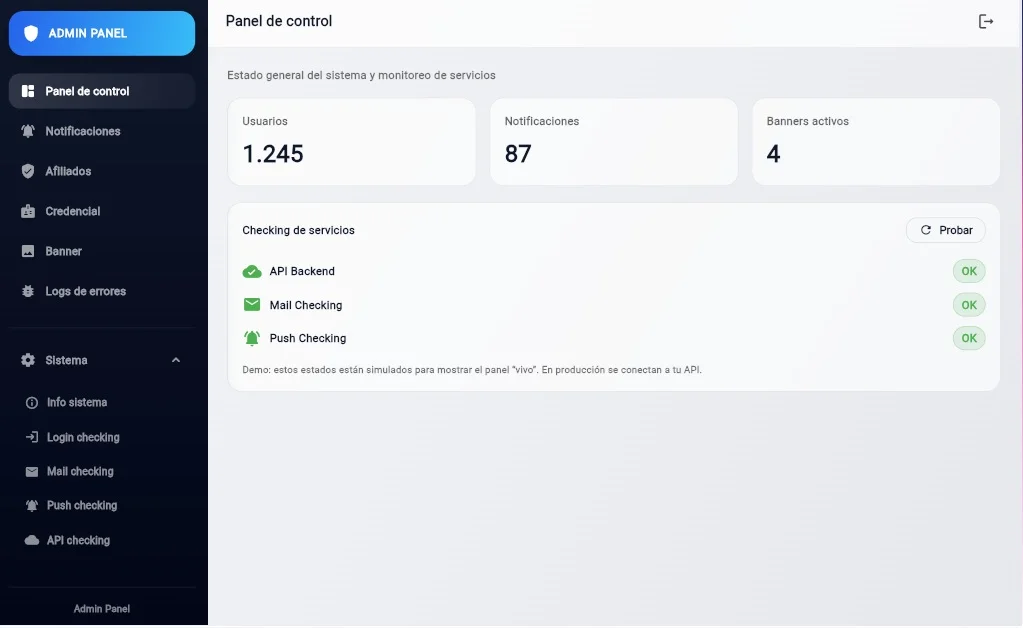Click the logout icon in the top bar
Image resolution: width=1023 pixels, height=628 pixels.
(x=986, y=22)
